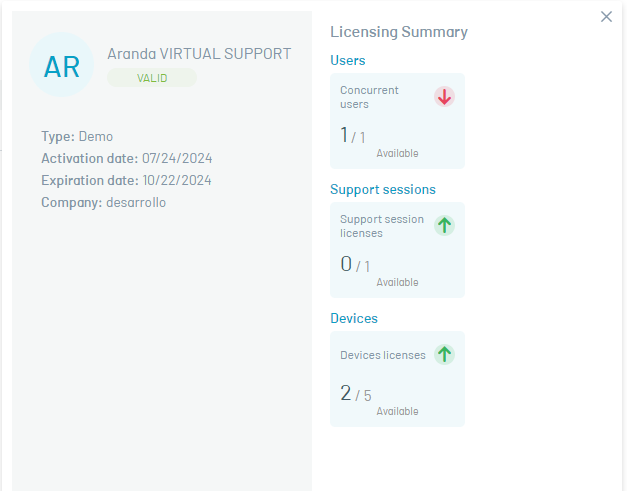
Task: Click the Devices licenses label
Action: (x=383, y=355)
